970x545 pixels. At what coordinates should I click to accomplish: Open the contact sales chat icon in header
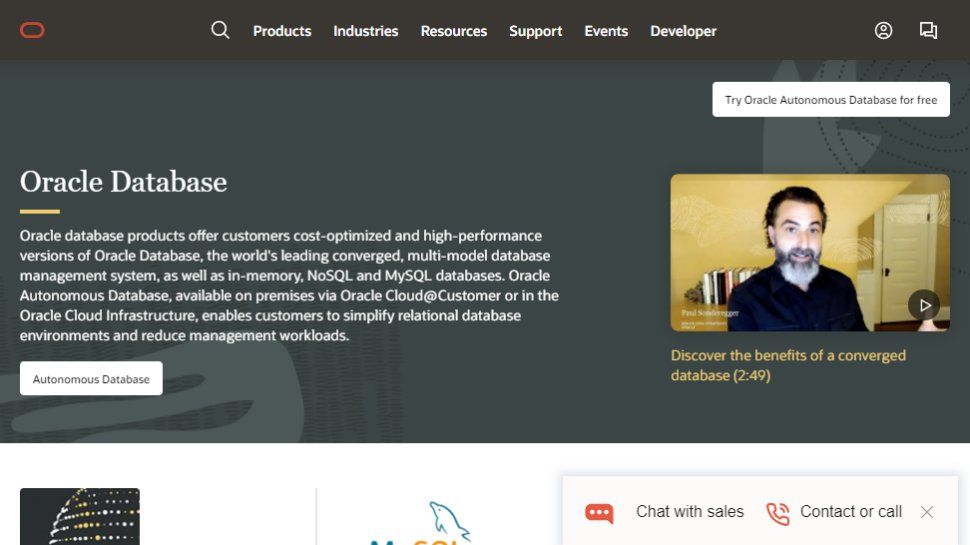click(x=928, y=30)
